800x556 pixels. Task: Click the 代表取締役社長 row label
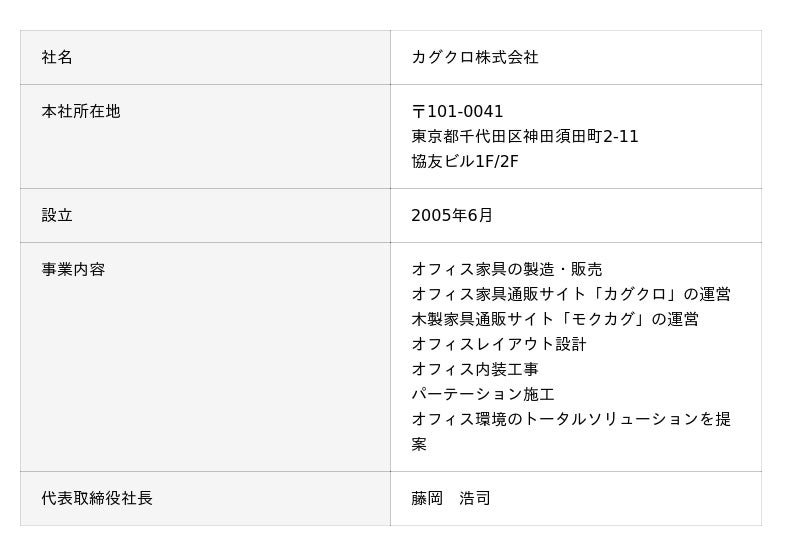point(97,499)
